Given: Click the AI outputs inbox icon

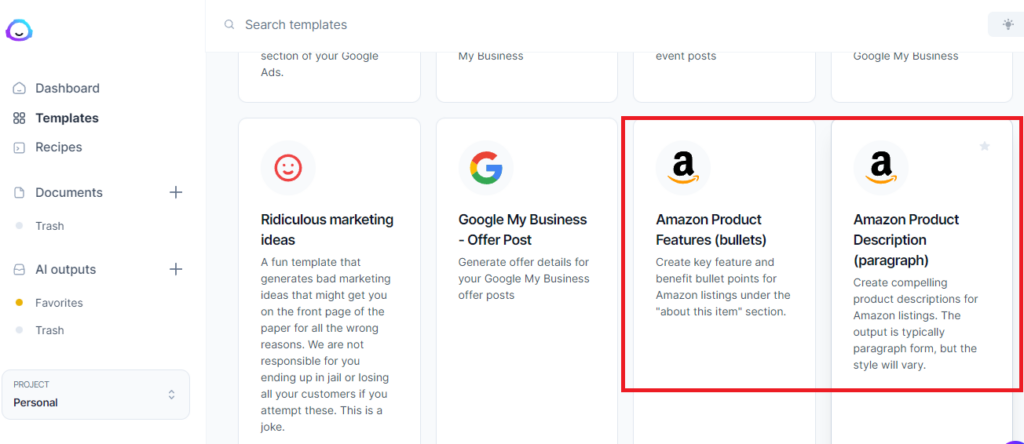Looking at the screenshot, I should coord(20,270).
